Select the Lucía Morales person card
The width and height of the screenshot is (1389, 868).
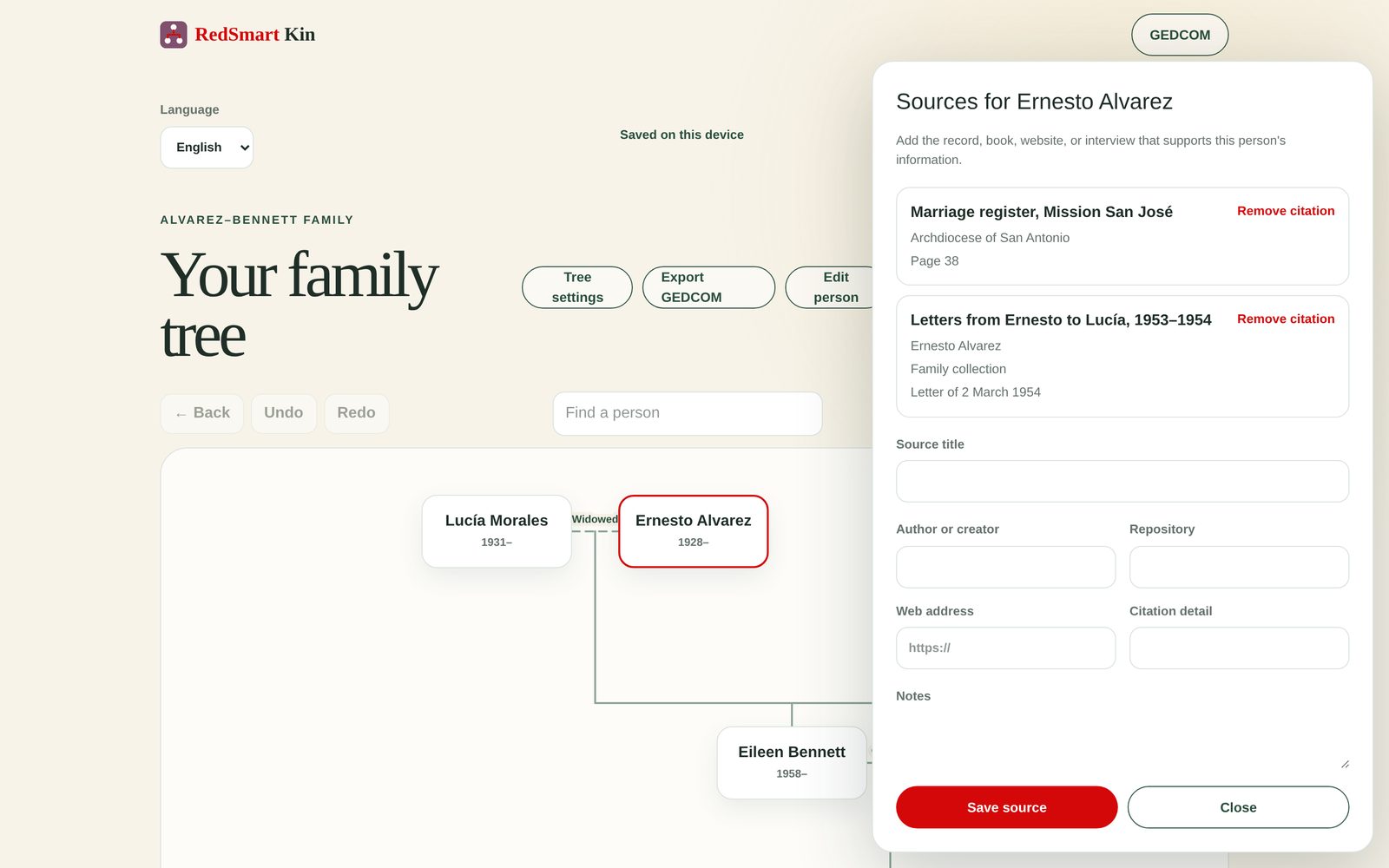click(497, 531)
